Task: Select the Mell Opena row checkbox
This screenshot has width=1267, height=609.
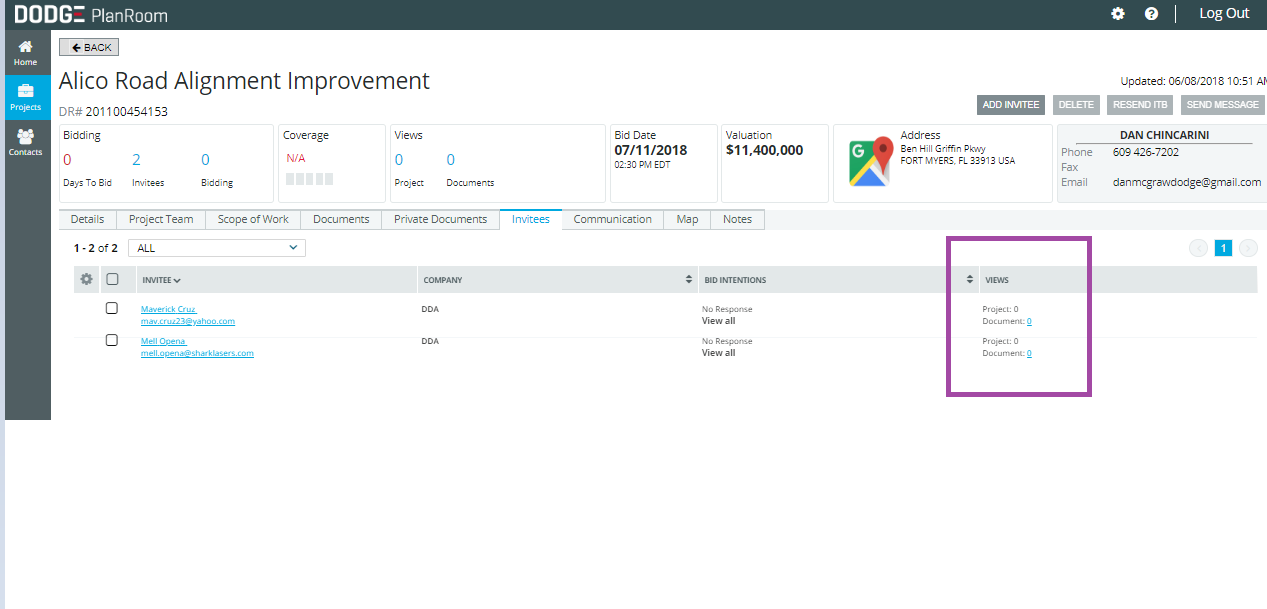Action: [x=112, y=341]
